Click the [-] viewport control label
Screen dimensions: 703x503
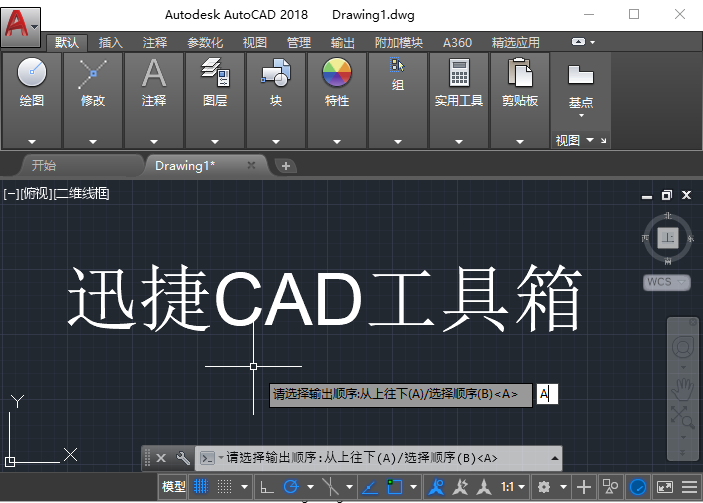(11, 194)
